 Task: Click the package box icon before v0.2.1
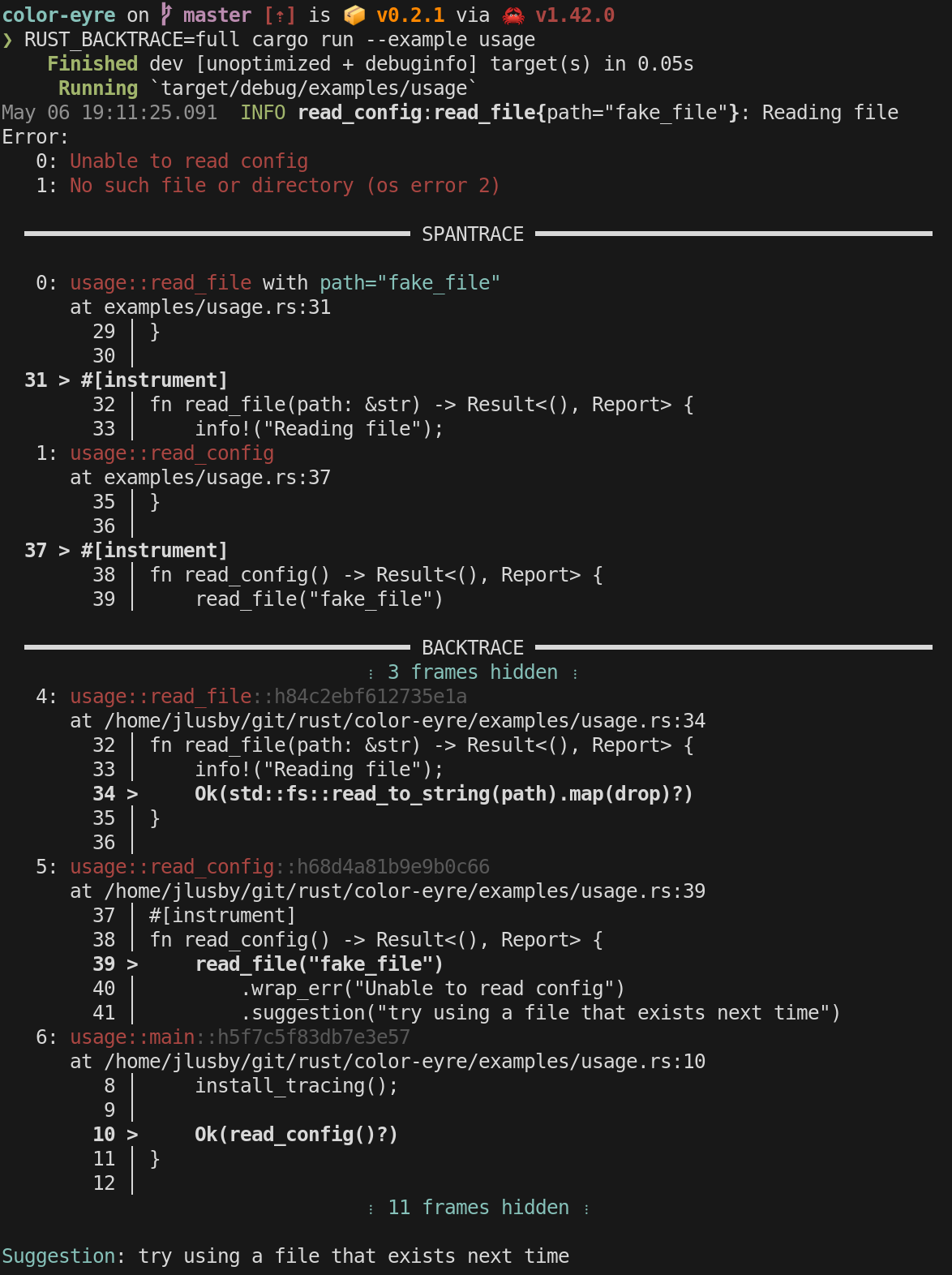pos(354,15)
